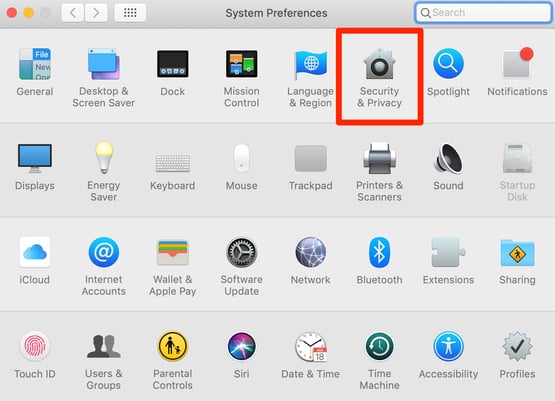Screen dimensions: 555x401
Task: Focus the Search field
Action: [x=483, y=13]
